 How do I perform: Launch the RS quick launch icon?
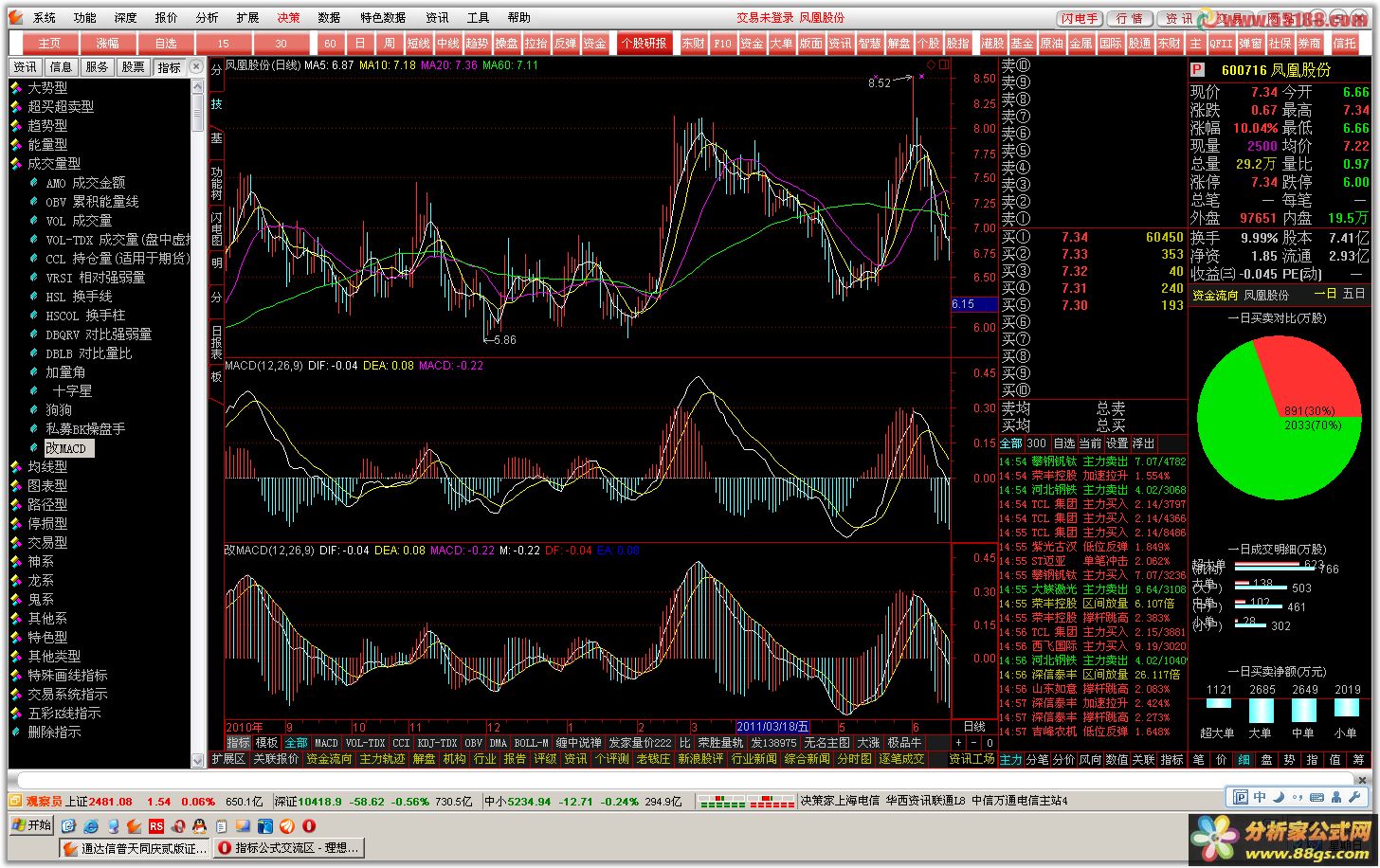(156, 826)
